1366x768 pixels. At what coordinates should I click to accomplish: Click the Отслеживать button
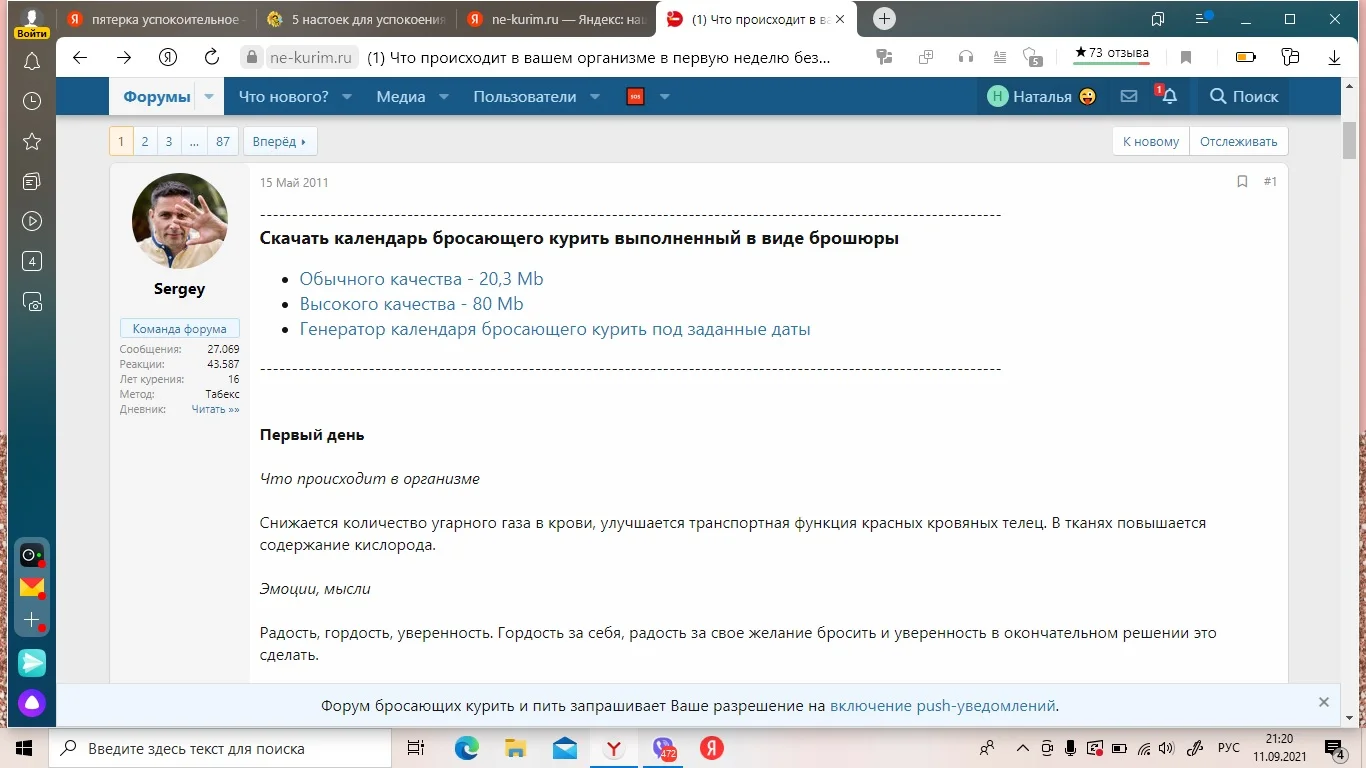point(1239,141)
